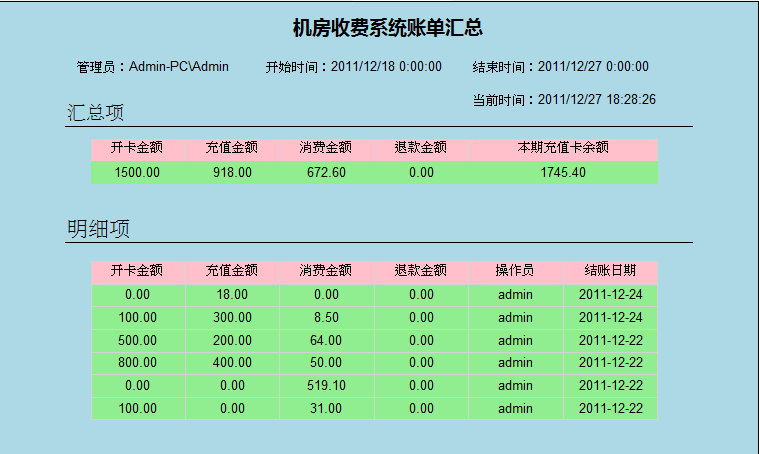759x454 pixels.
Task: Click the end time 2011/12/27 0:00:00
Action: coord(593,66)
